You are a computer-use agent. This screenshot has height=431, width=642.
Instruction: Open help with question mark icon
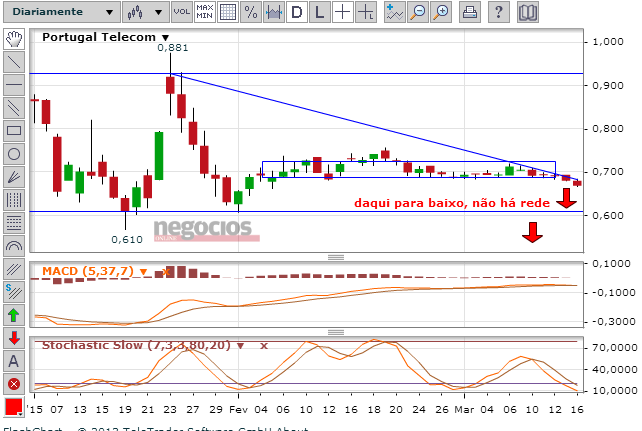(498, 12)
